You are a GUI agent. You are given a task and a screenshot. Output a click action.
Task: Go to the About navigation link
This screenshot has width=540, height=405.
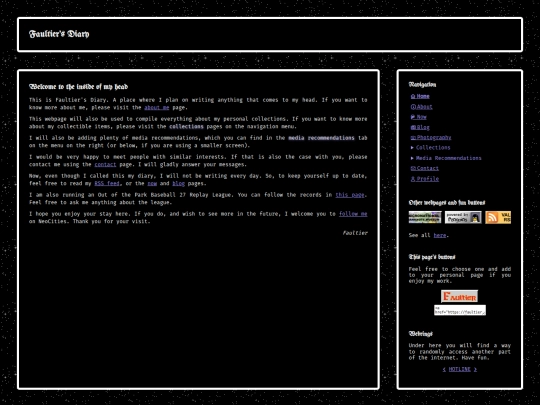pyautogui.click(x=422, y=107)
